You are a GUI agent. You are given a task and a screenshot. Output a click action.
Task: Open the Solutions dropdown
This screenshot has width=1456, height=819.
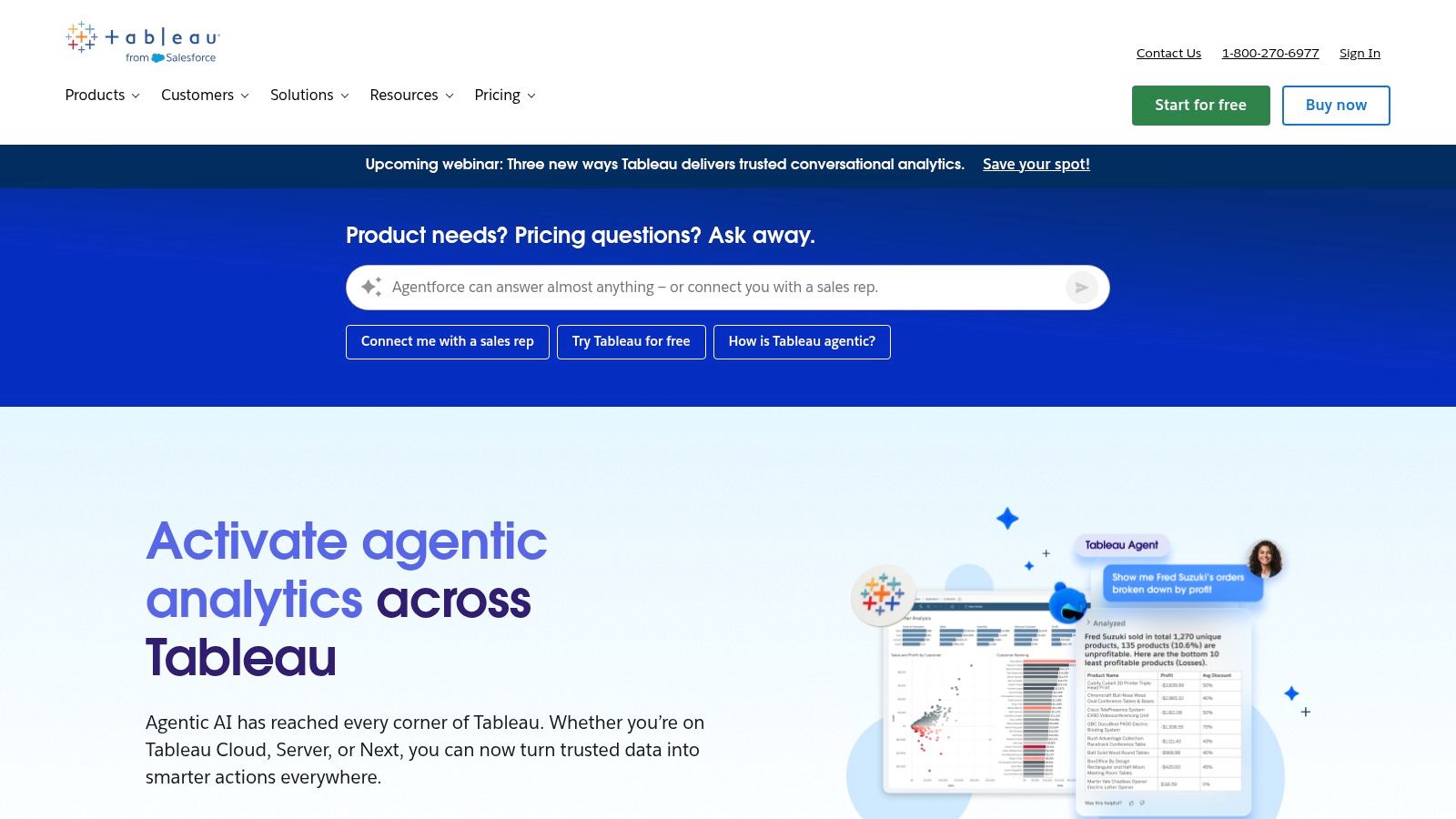pyautogui.click(x=309, y=96)
